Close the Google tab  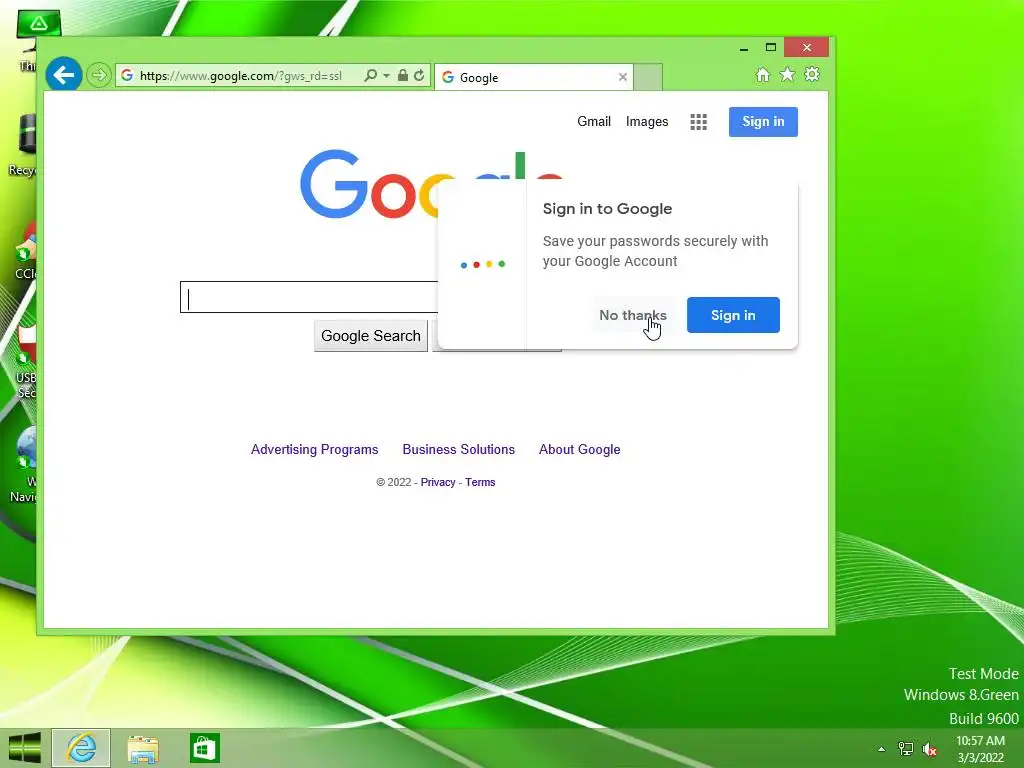(x=622, y=77)
